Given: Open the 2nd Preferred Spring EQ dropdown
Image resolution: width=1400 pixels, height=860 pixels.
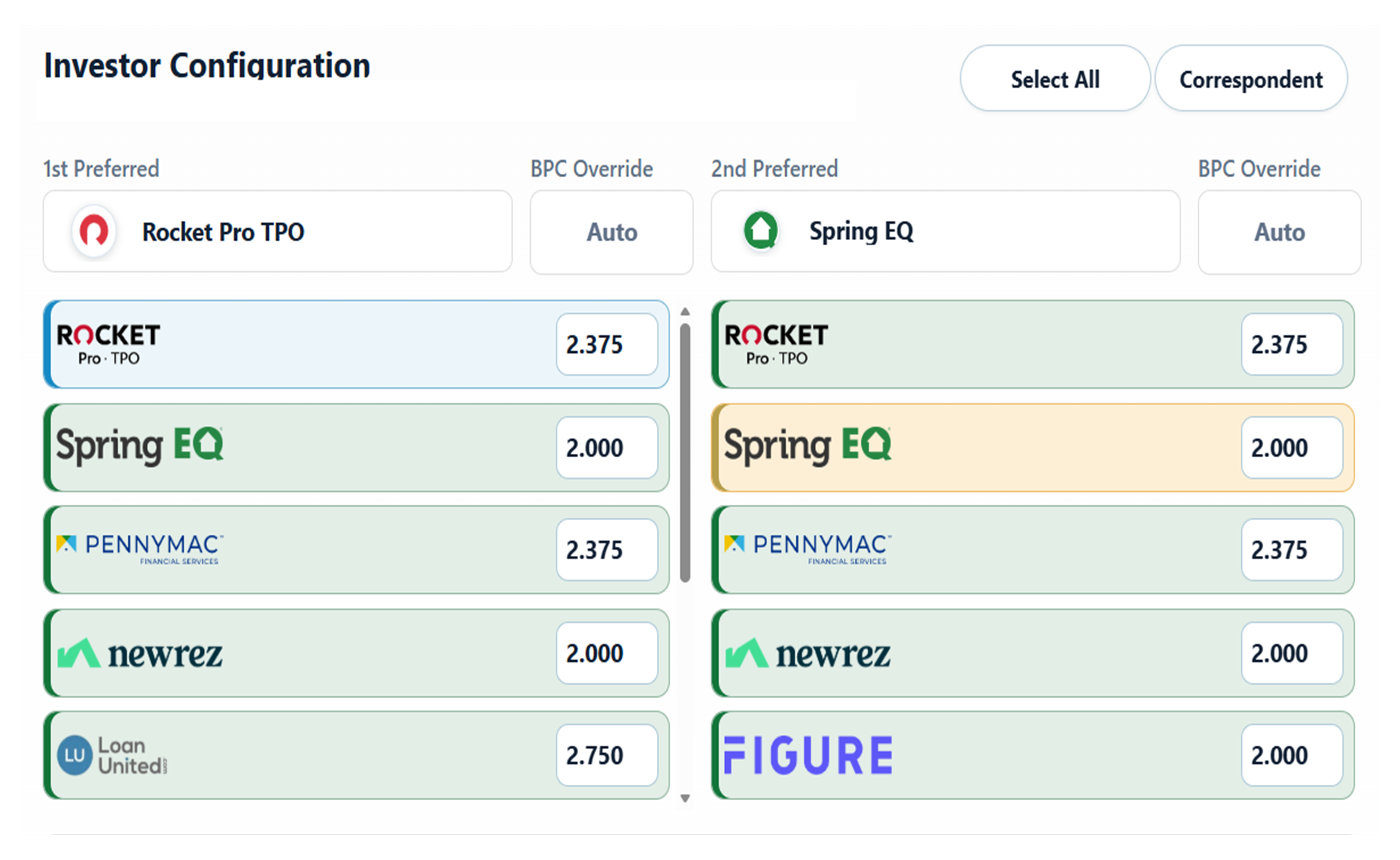Looking at the screenshot, I should point(945,232).
